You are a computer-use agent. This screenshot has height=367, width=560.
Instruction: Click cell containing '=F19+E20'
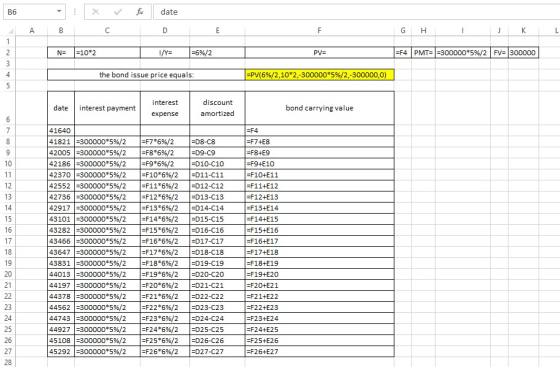pos(320,274)
